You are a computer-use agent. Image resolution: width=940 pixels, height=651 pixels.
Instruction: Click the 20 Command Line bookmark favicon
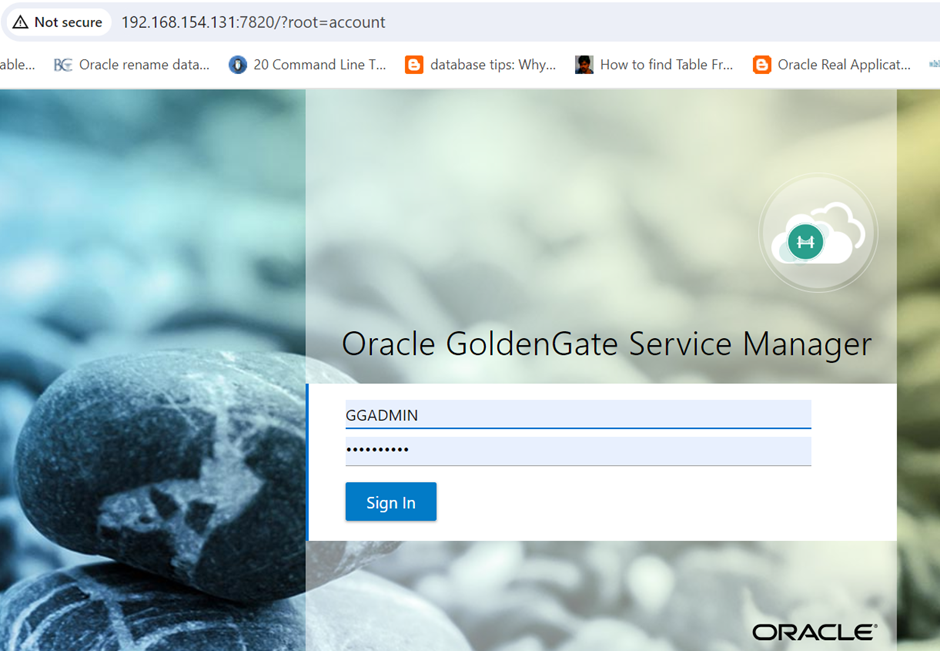pyautogui.click(x=237, y=65)
